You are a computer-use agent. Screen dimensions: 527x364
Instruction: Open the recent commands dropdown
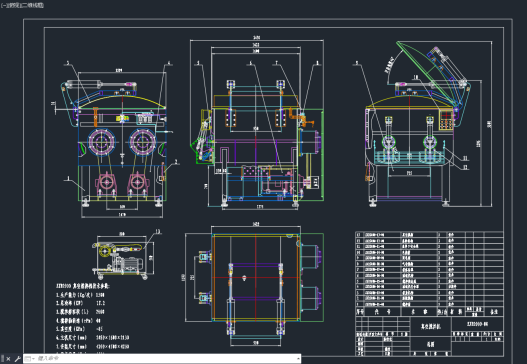tap(29, 359)
